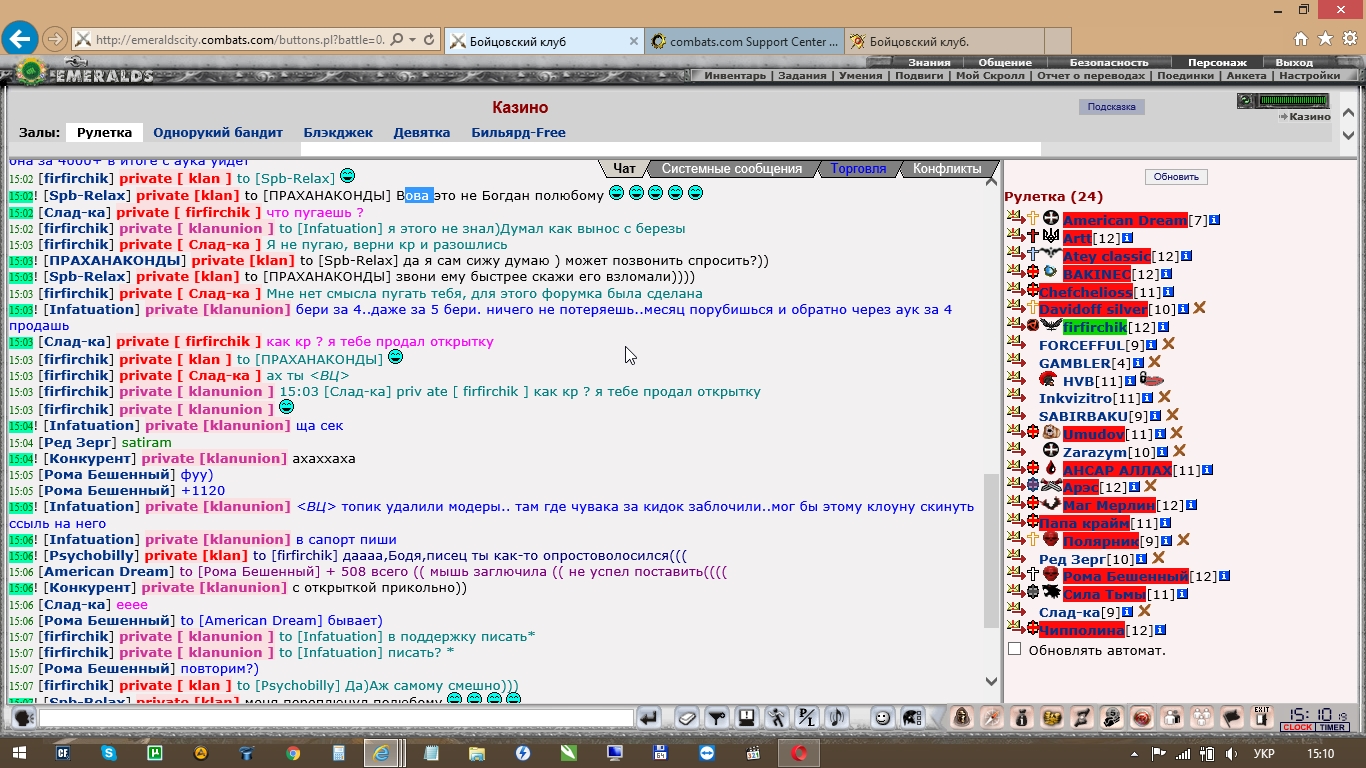
Task: Open info for American Dream
Action: (x=1214, y=220)
